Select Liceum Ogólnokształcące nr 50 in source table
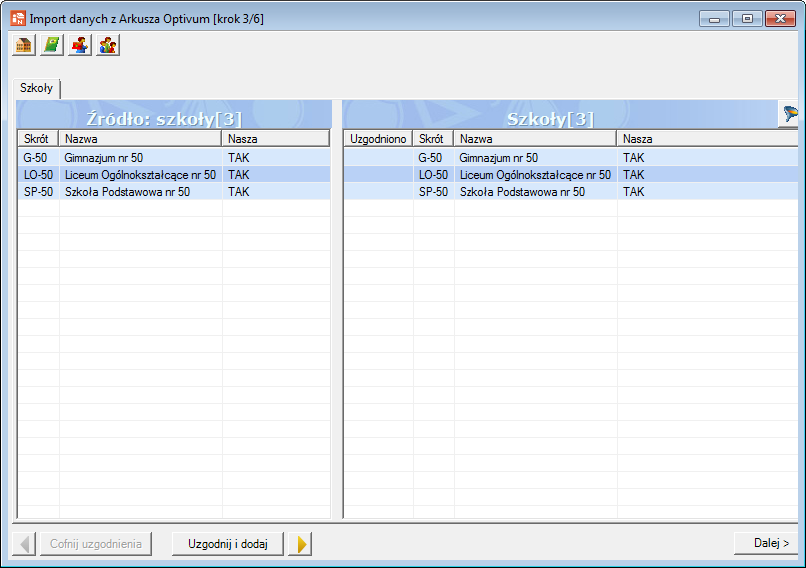806x568 pixels. pyautogui.click(x=140, y=175)
